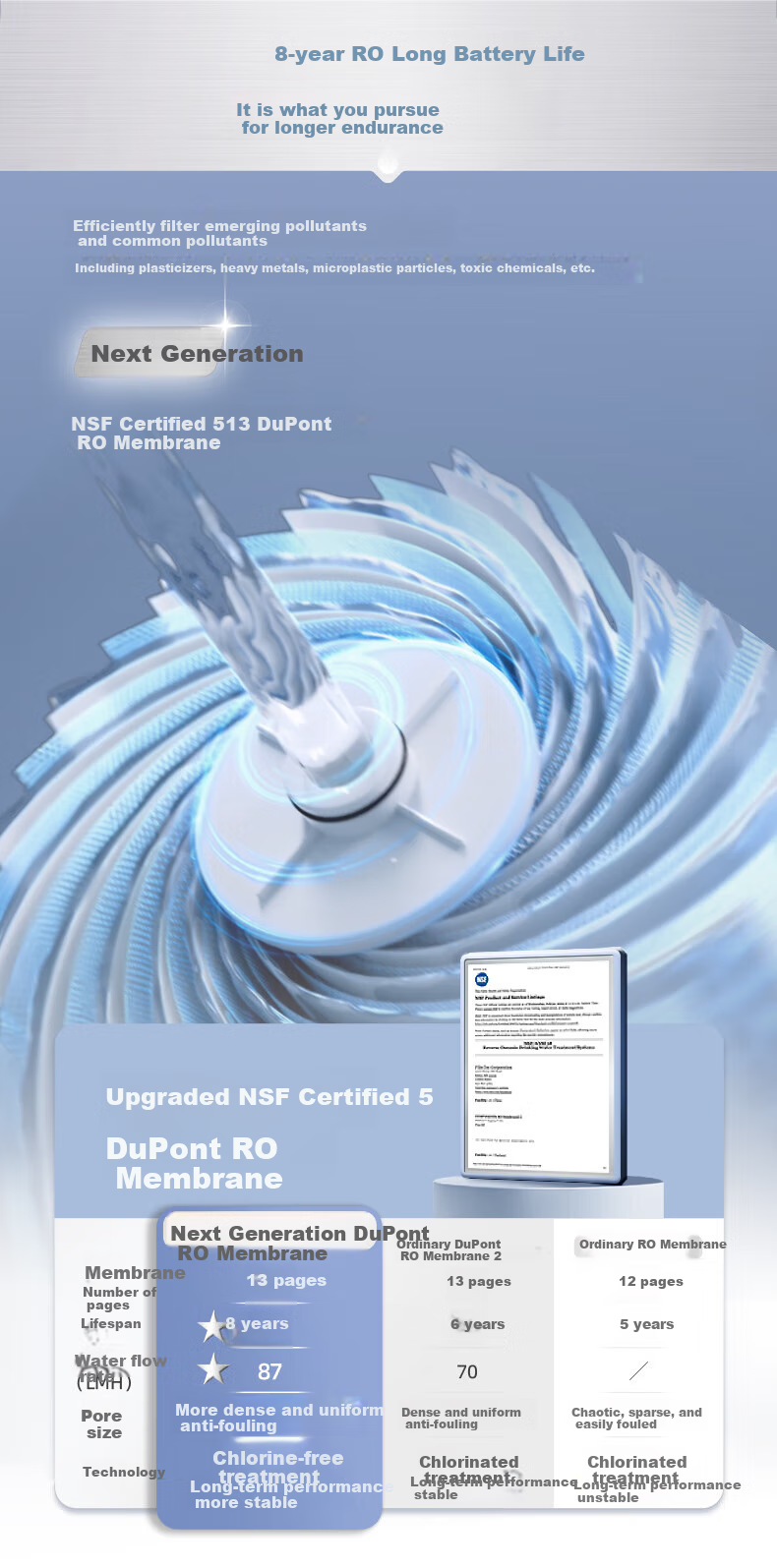Image resolution: width=777 pixels, height=1568 pixels.
Task: Click the 'Technology' row label
Action: tap(124, 1471)
